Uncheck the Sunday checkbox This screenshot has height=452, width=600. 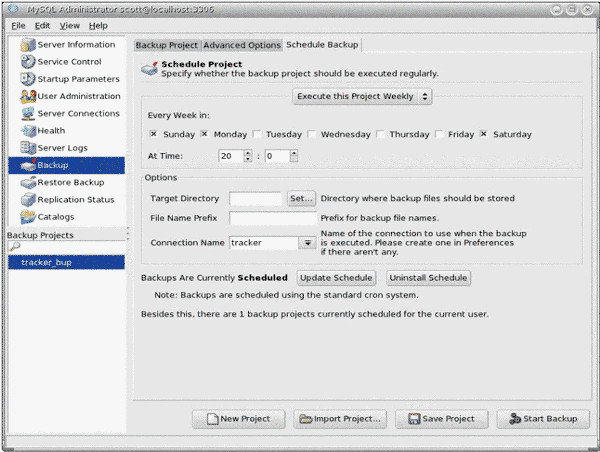pos(153,134)
